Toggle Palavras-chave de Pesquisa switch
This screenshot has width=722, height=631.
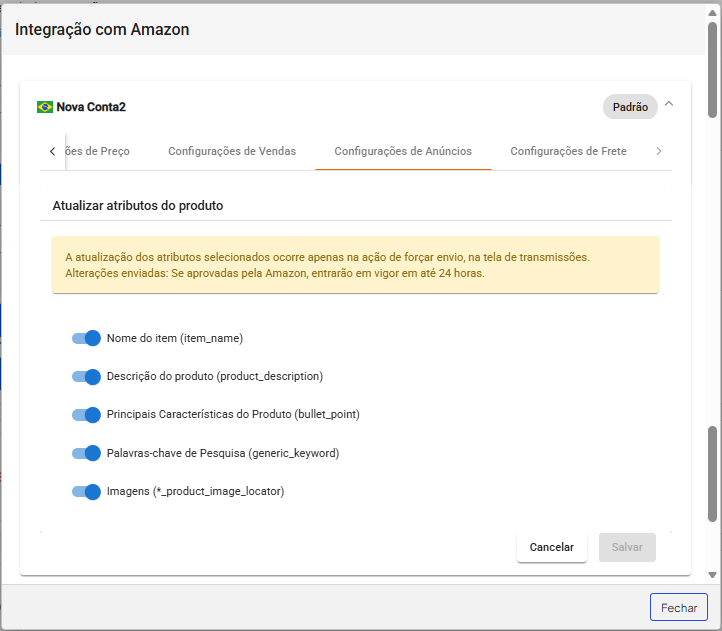86,453
